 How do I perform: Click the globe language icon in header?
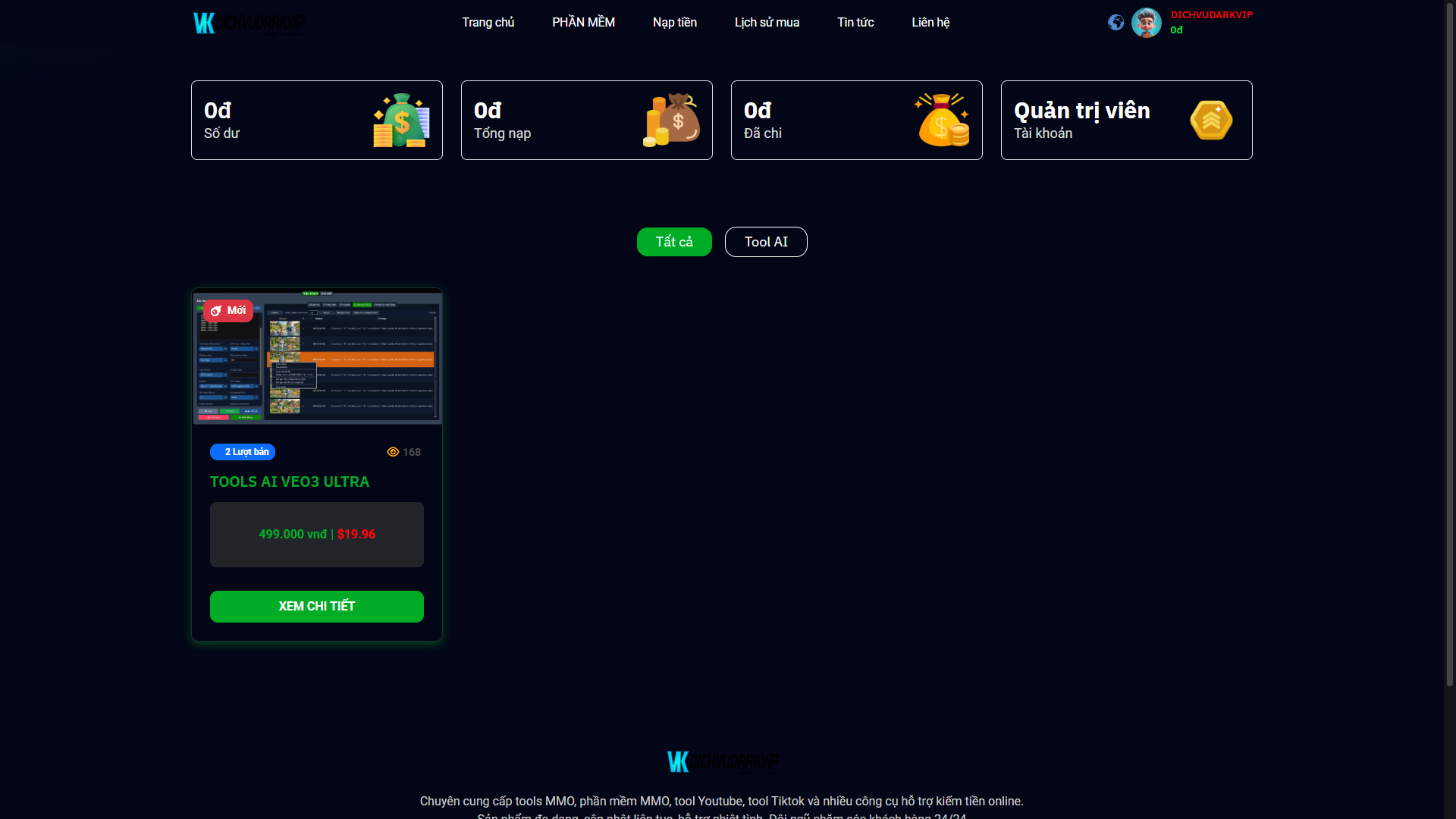tap(1116, 23)
